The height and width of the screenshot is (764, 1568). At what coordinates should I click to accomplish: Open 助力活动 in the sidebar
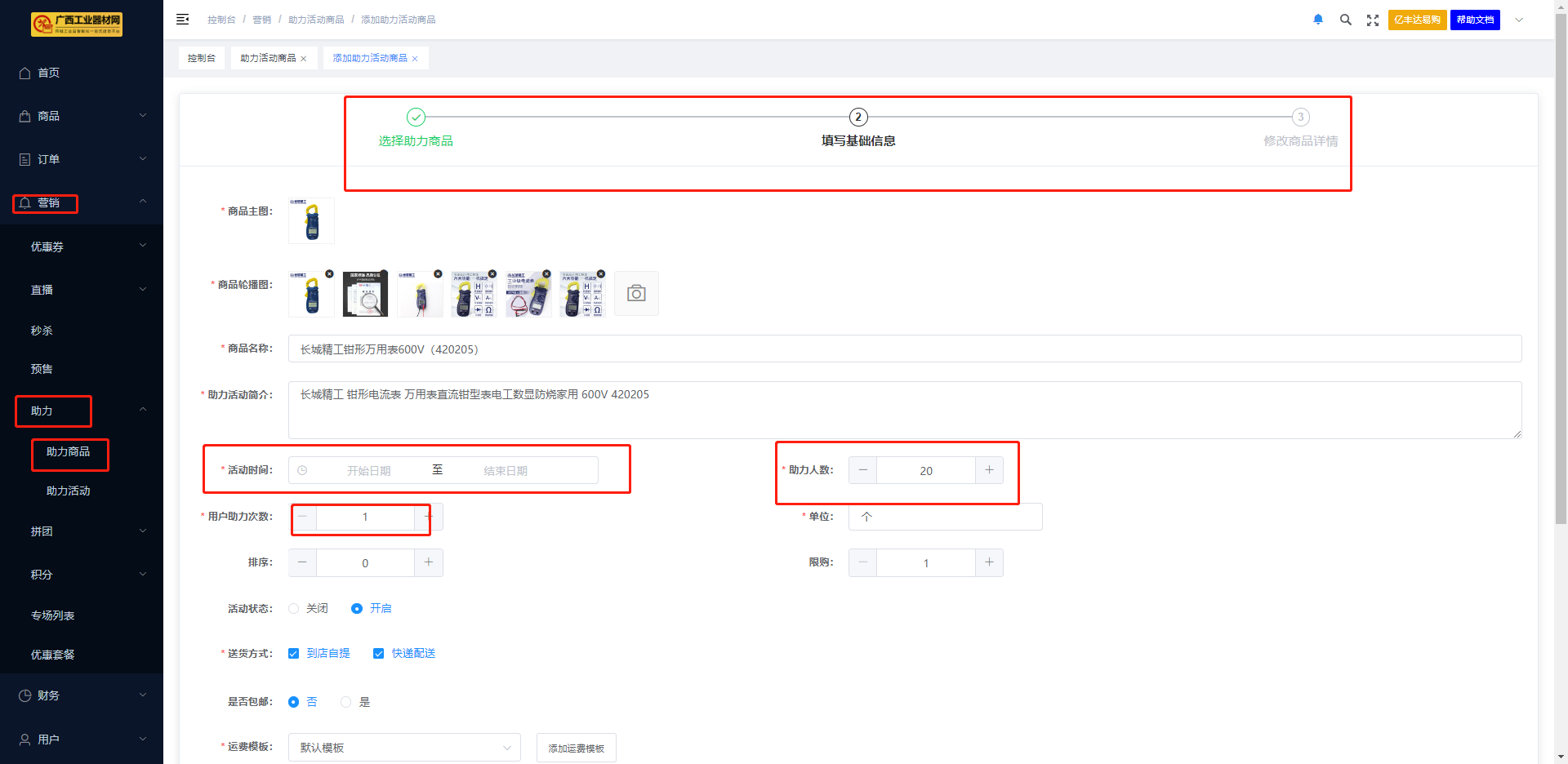tap(69, 491)
